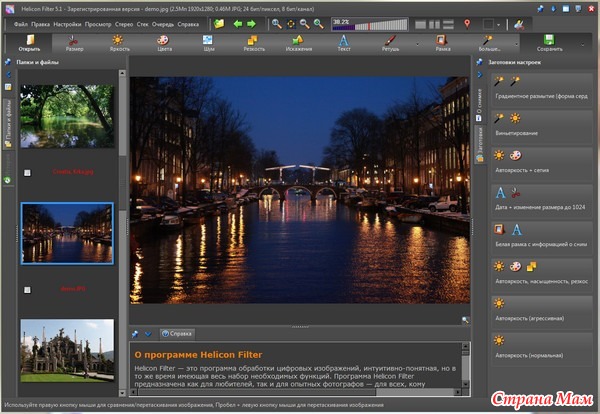Click the Открыть (Open) button
The image size is (600, 414).
(29, 43)
